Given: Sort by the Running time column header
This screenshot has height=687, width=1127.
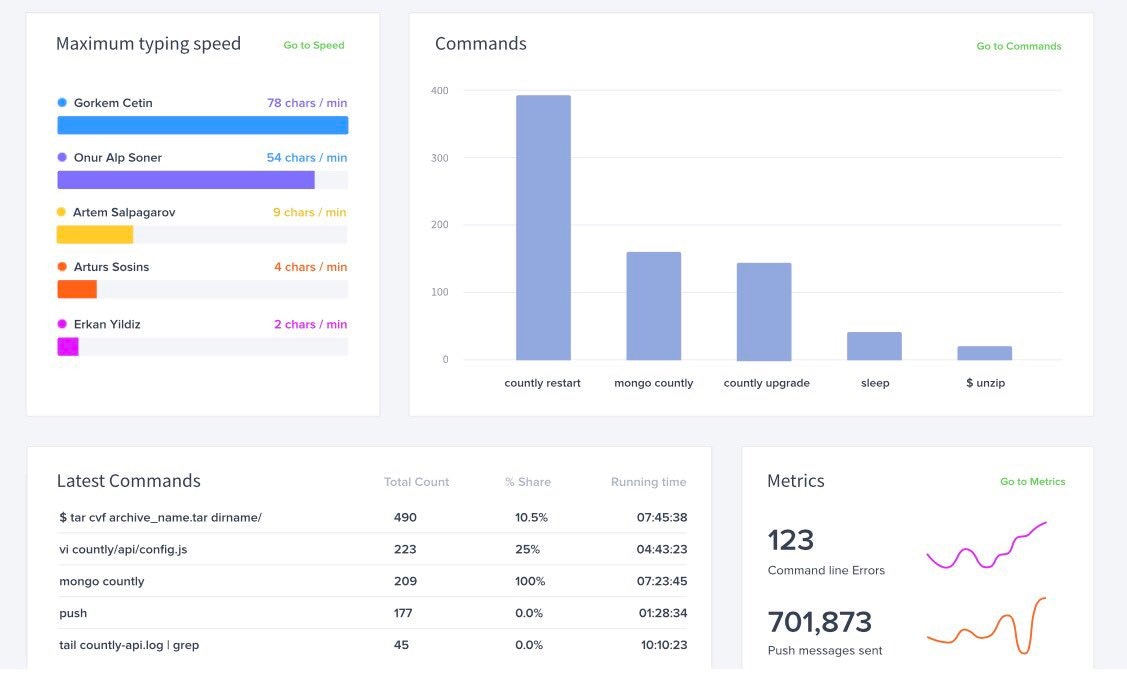Looking at the screenshot, I should (x=648, y=482).
